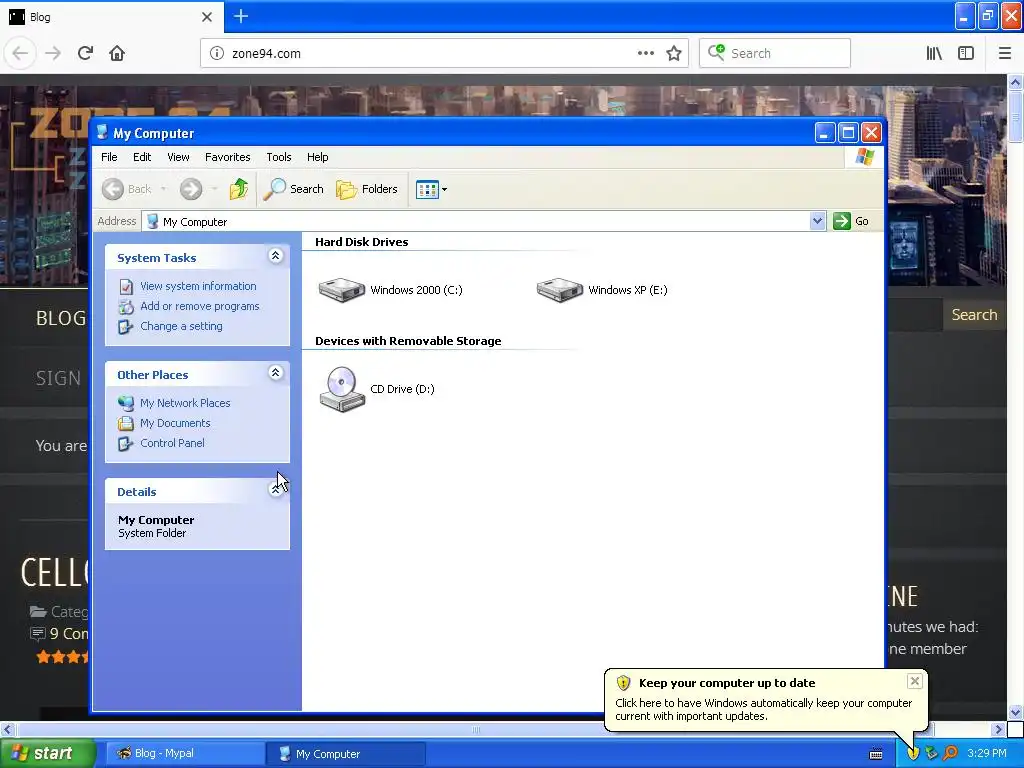Close the update notification balloon
The width and height of the screenshot is (1024, 768).
click(914, 681)
